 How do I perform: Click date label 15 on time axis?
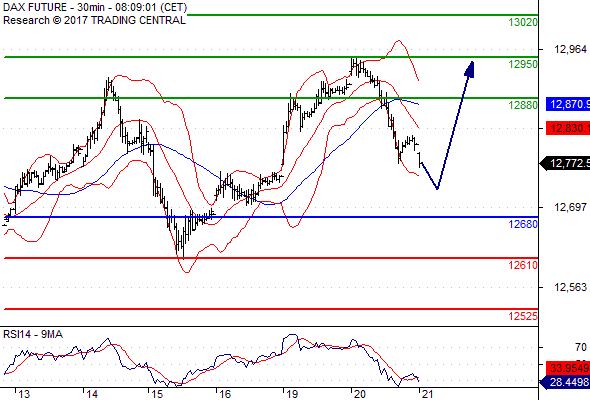tap(157, 394)
